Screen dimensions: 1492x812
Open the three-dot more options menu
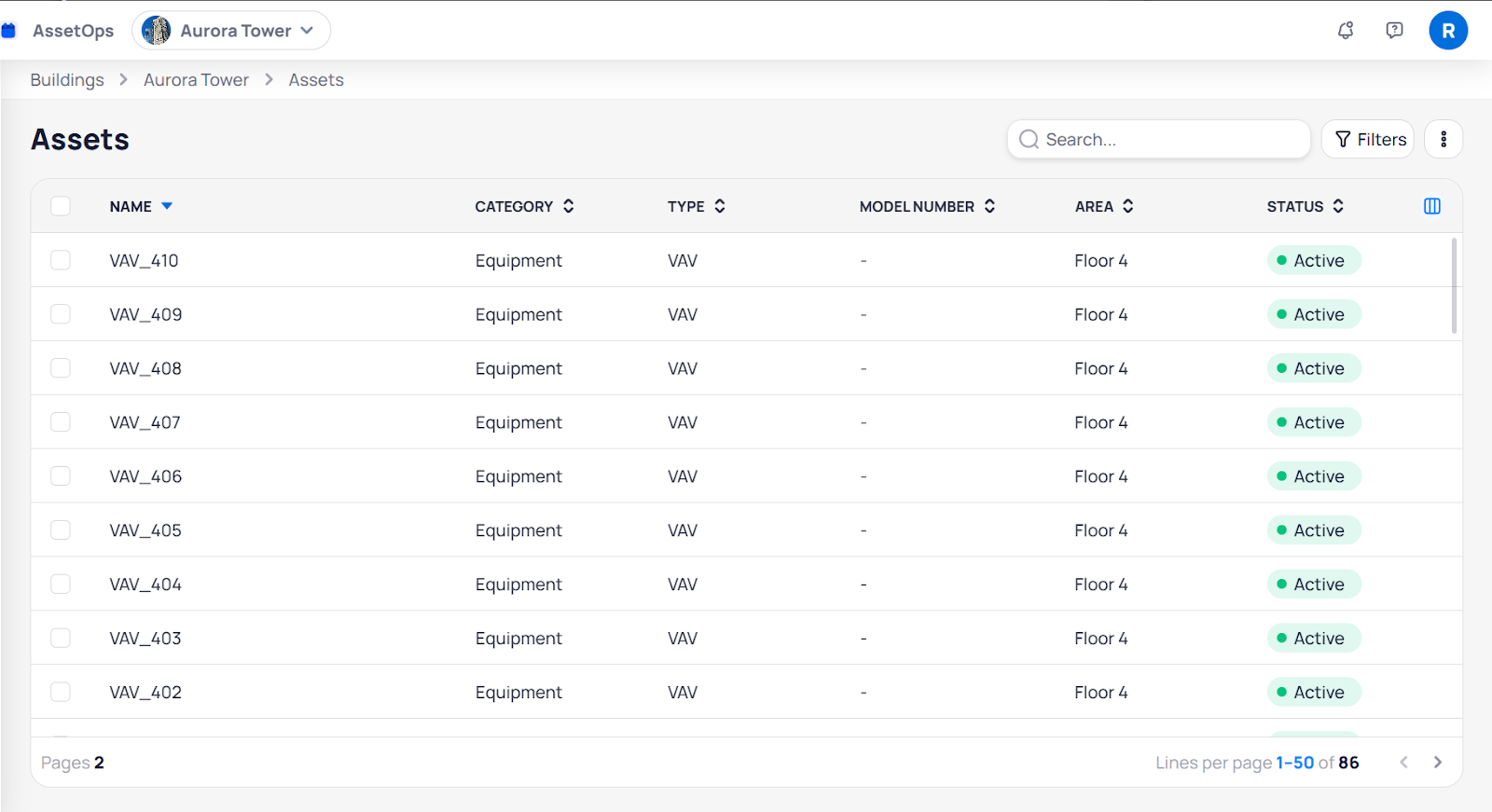tap(1443, 140)
